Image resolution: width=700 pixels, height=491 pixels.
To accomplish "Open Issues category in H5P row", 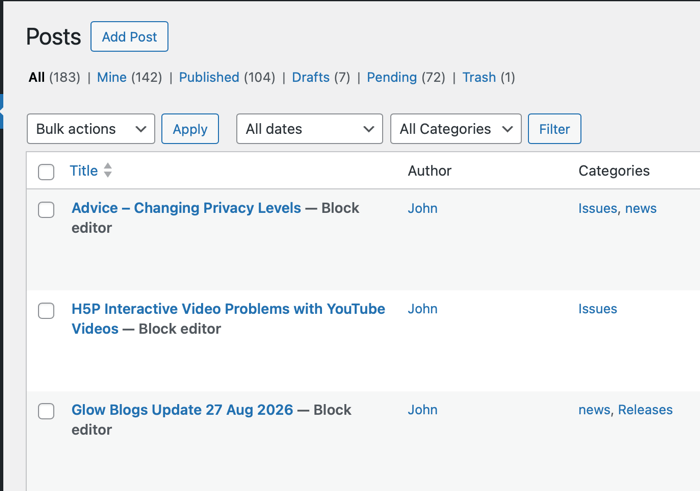I will 597,309.
